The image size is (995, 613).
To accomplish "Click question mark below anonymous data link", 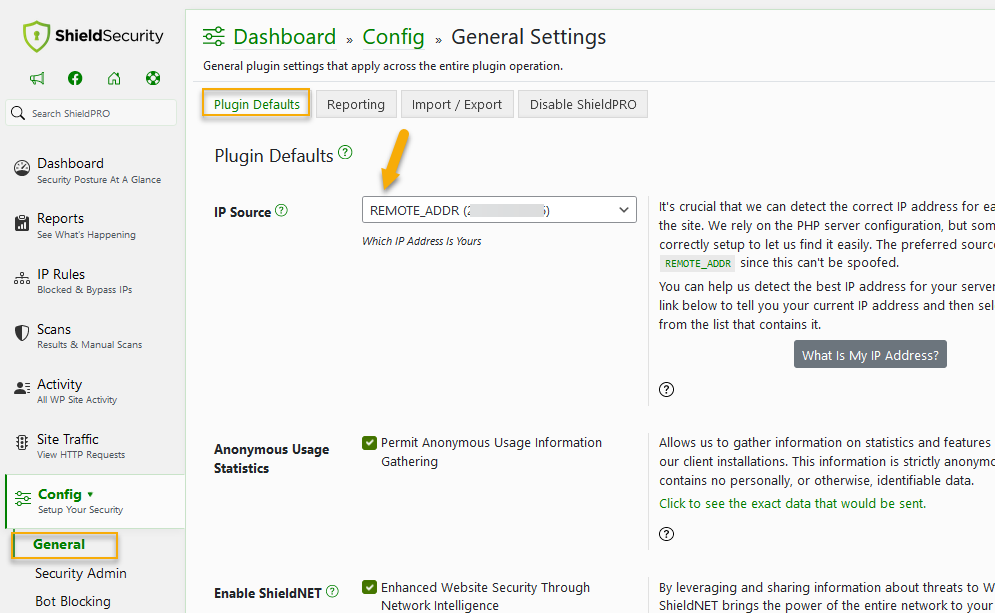I will (x=666, y=534).
